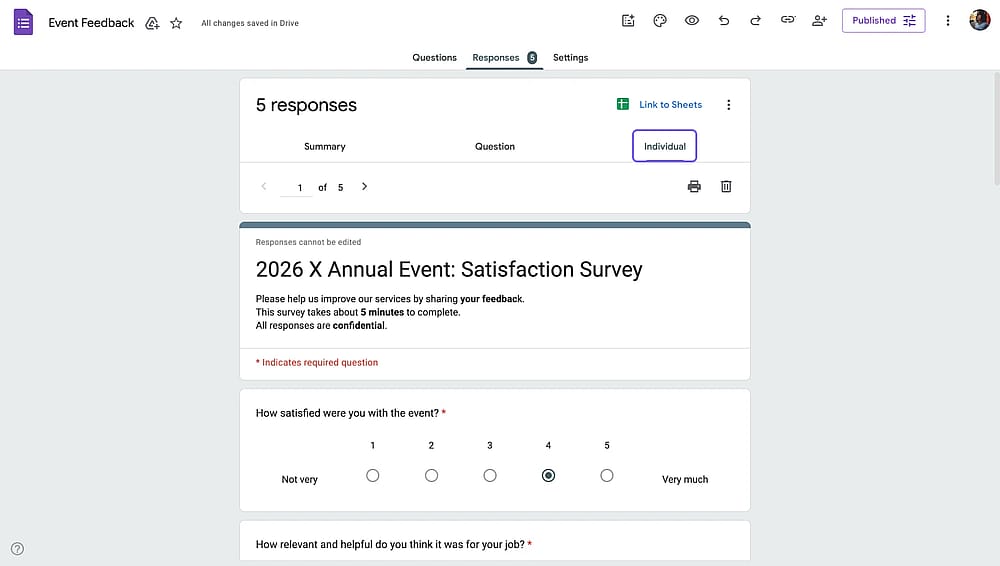Open the add-ons note icon in toolbar
Viewport: 1000px width, 566px height.
point(628,20)
